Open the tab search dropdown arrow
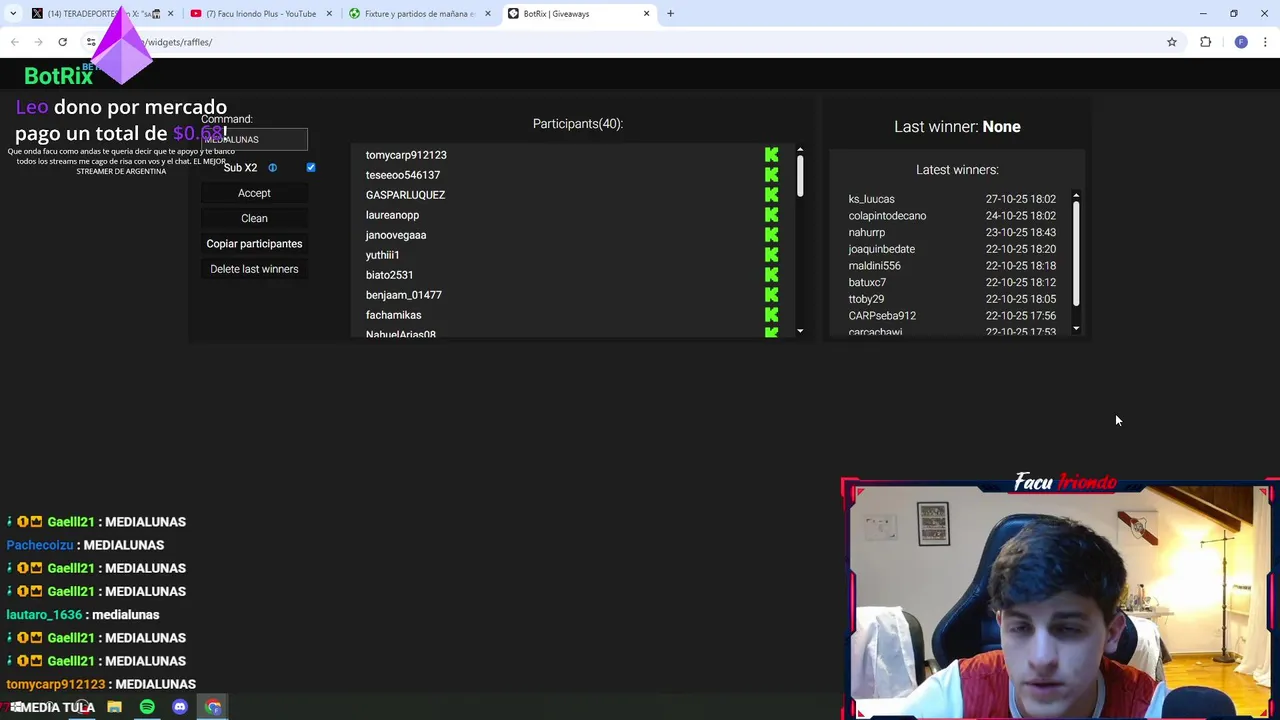1280x720 pixels. pos(13,14)
